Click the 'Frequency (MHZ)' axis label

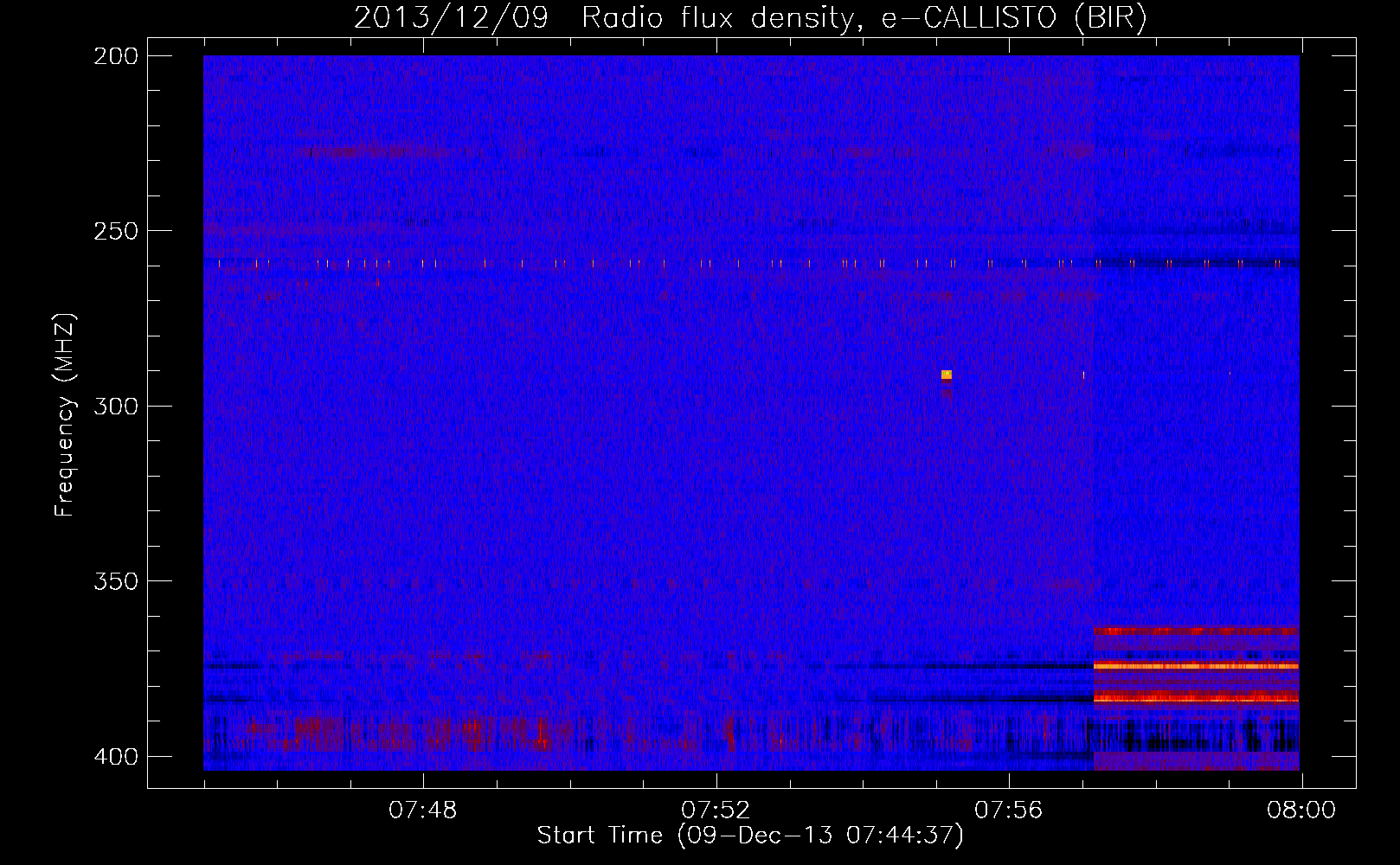(65, 415)
